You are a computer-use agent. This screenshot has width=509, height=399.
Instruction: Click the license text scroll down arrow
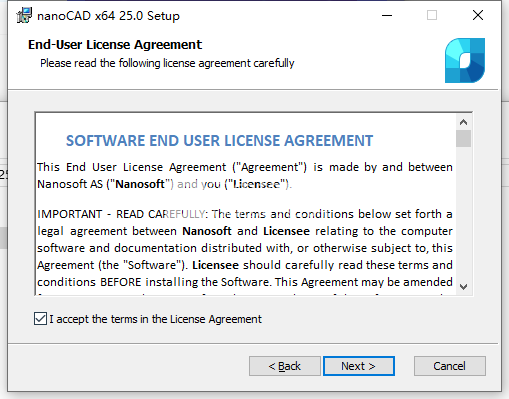click(x=463, y=287)
